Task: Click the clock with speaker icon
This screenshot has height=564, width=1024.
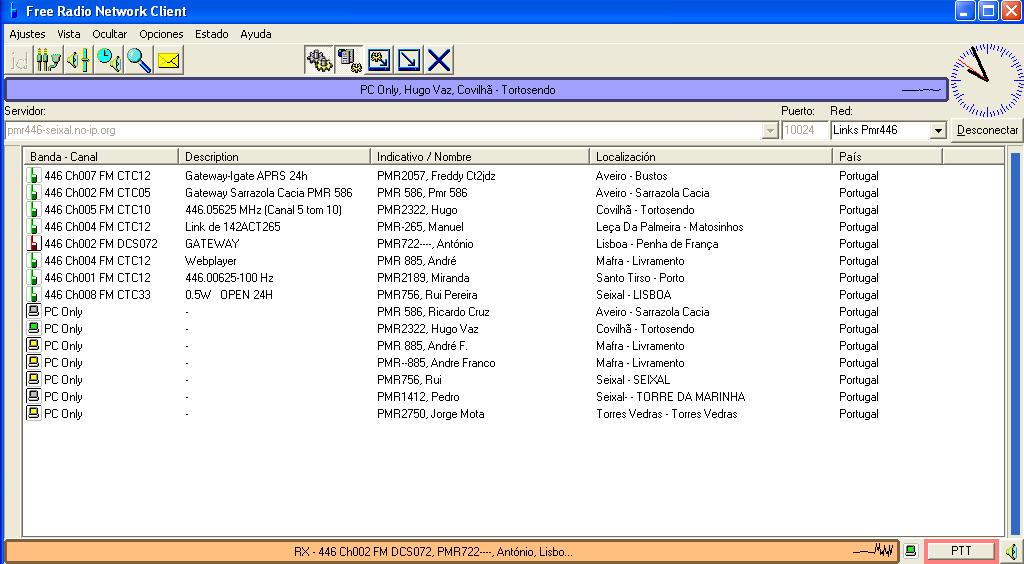Action: [109, 61]
